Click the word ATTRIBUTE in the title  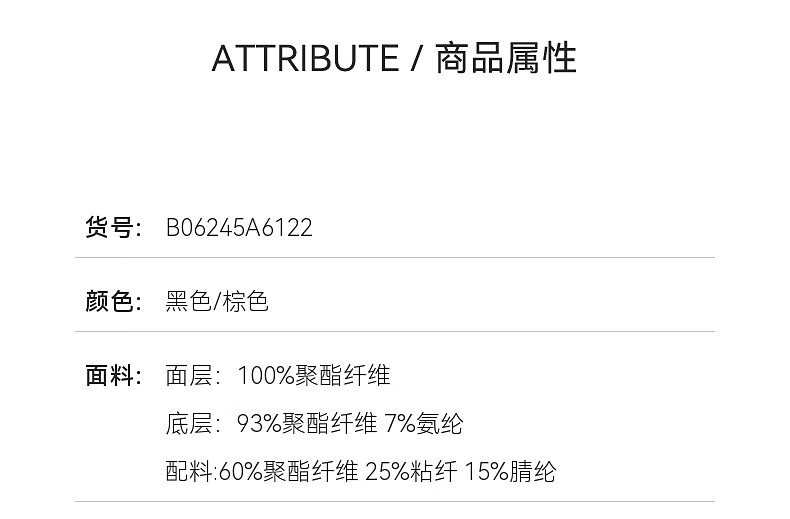[305, 58]
